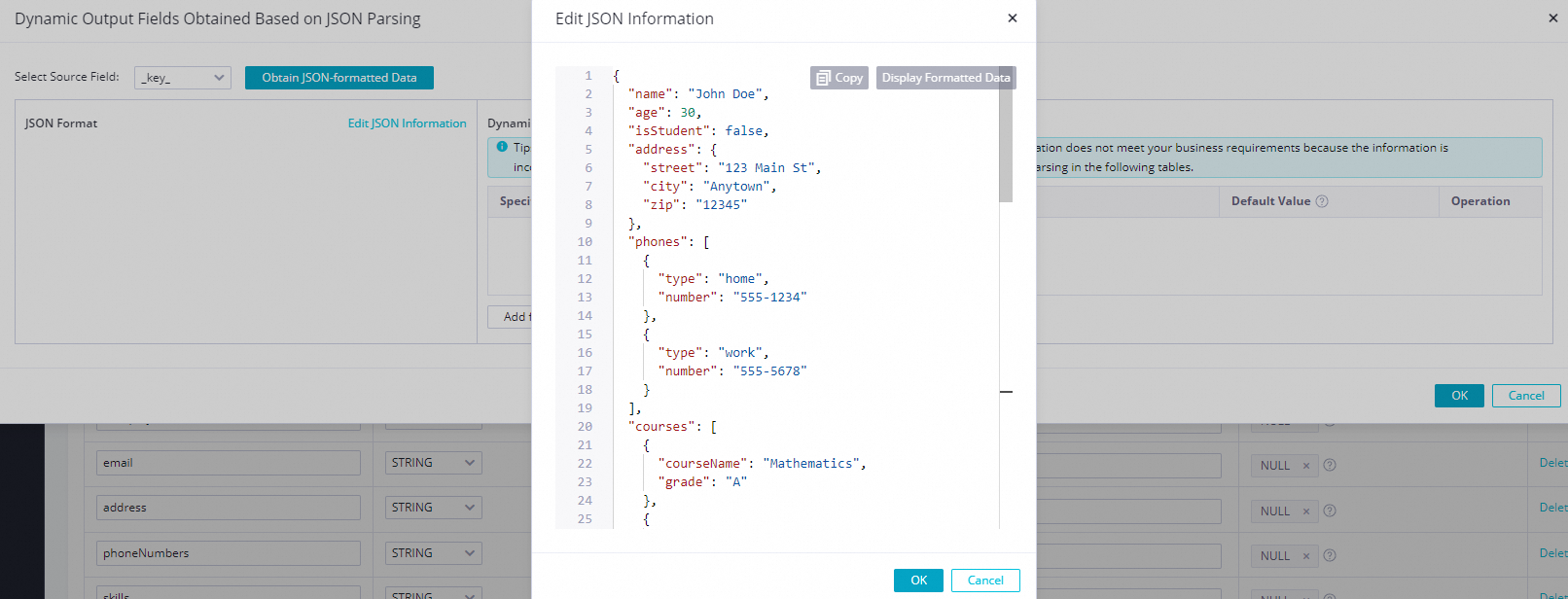Click the "street": "123 Main St" line

pyautogui.click(x=732, y=168)
